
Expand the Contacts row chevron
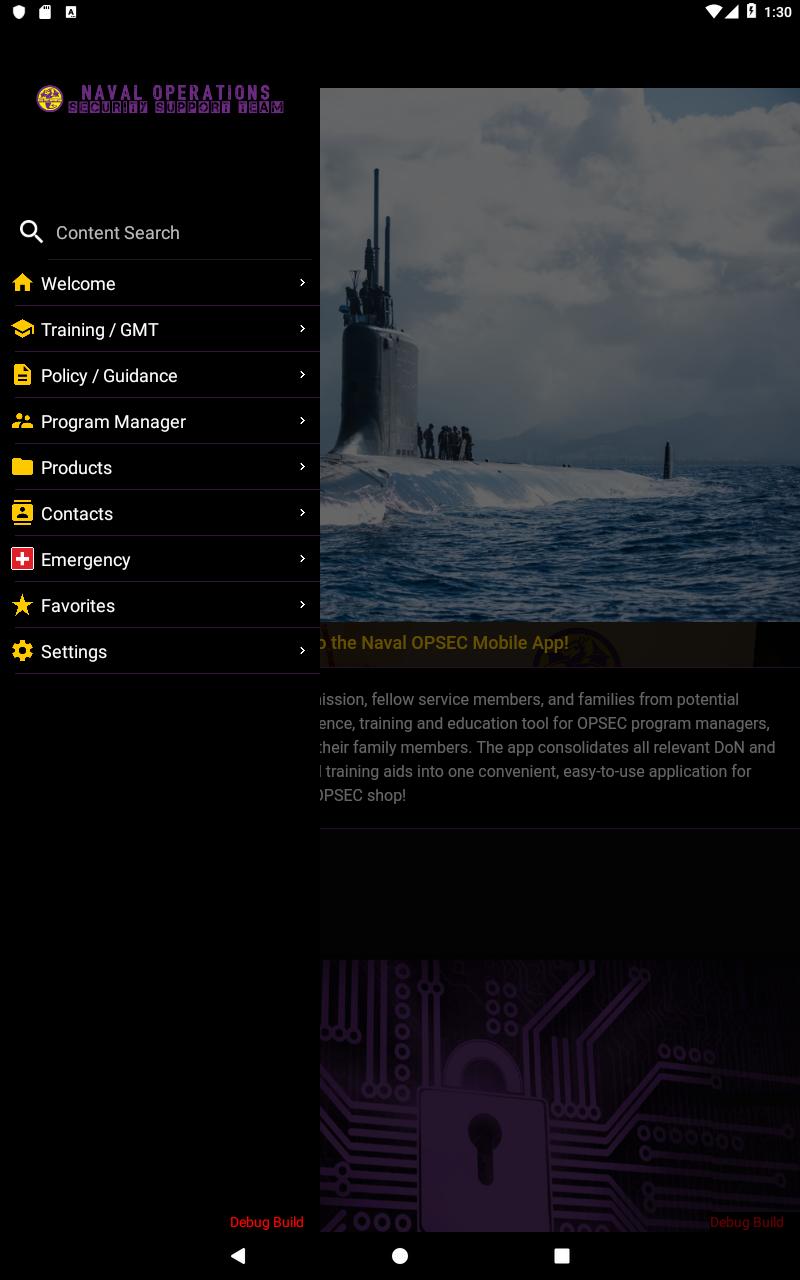click(302, 513)
